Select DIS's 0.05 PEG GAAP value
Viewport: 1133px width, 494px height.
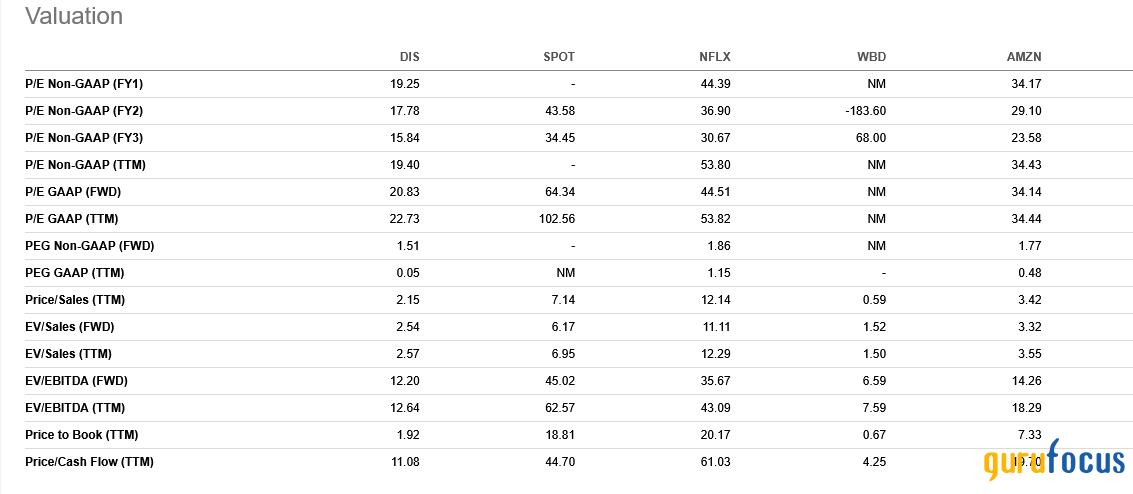tap(405, 273)
